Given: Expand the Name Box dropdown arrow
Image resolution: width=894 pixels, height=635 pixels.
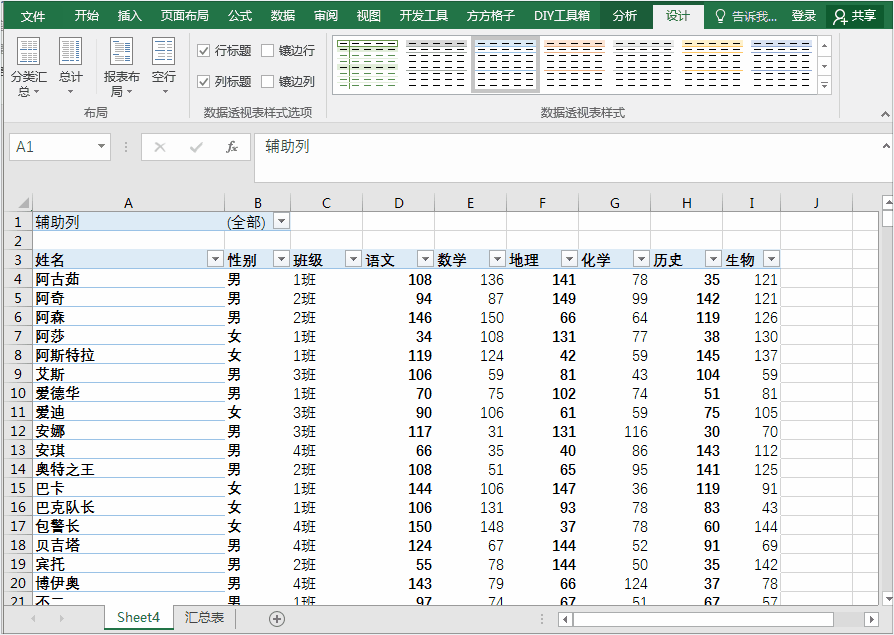Looking at the screenshot, I should coord(101,146).
